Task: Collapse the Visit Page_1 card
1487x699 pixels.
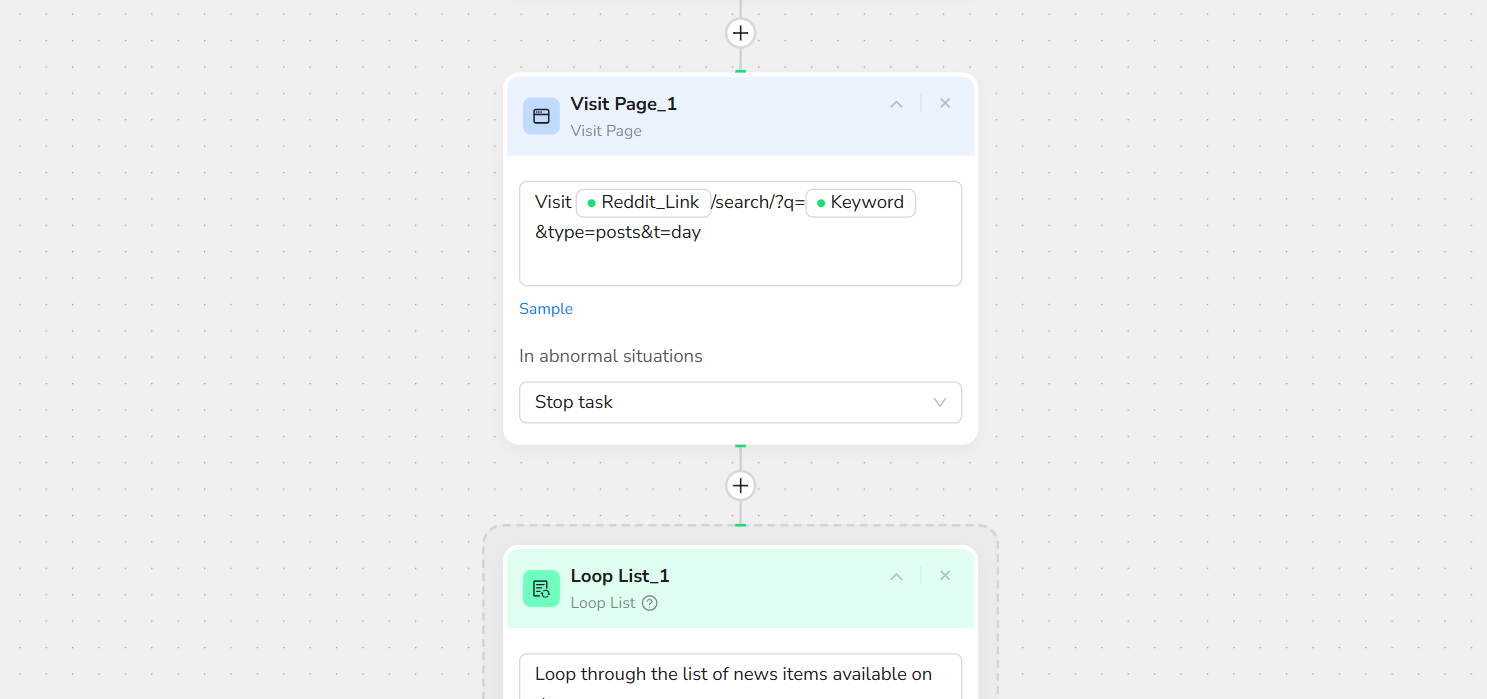Action: pos(897,104)
